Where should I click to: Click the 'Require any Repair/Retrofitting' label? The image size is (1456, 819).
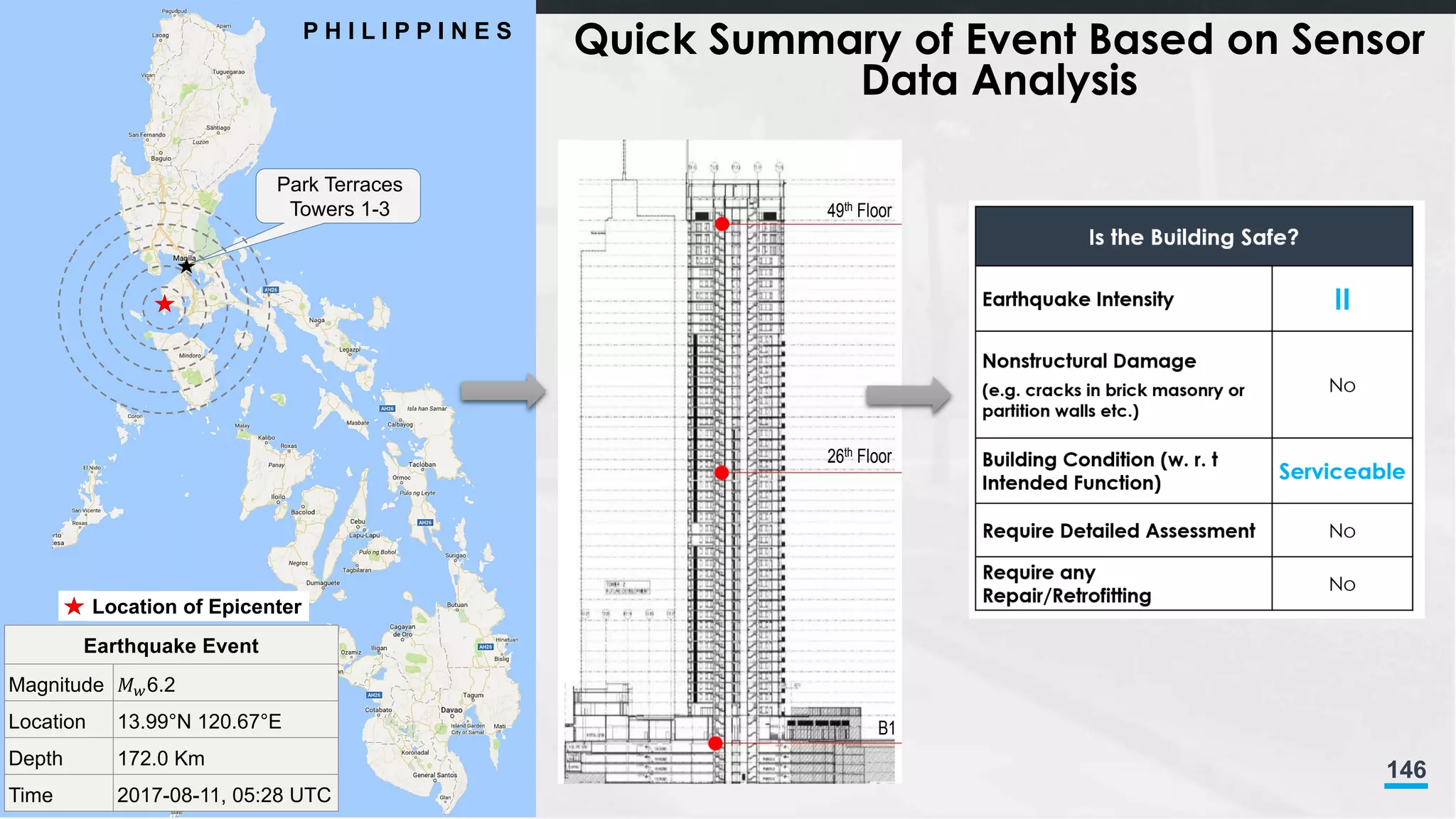click(x=1066, y=584)
